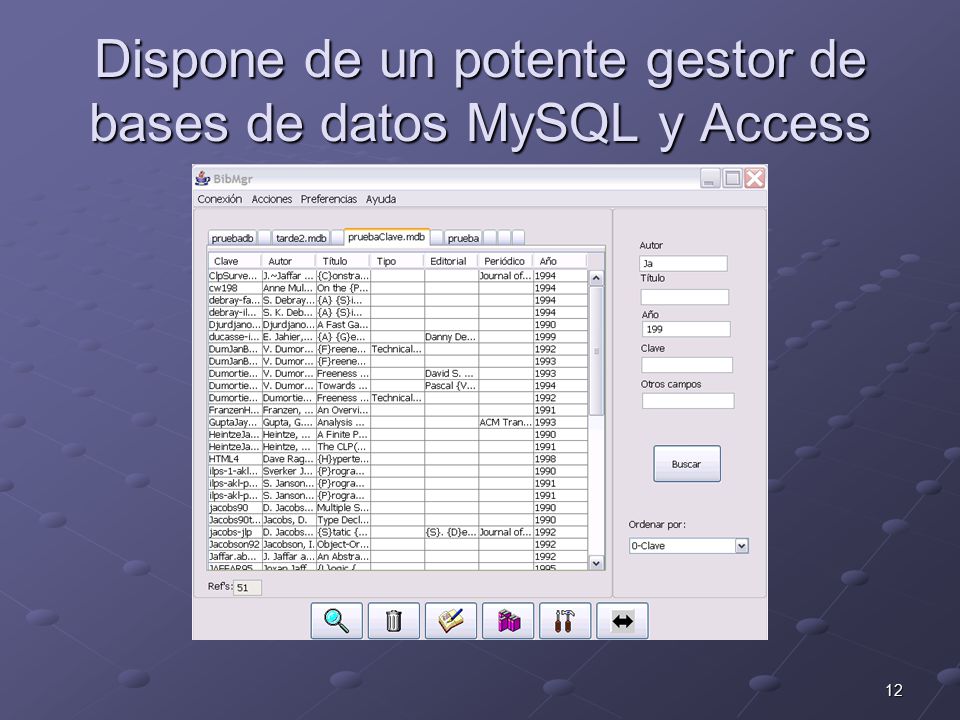The height and width of the screenshot is (720, 960).
Task: Click the empty Título search field
Action: [x=684, y=297]
